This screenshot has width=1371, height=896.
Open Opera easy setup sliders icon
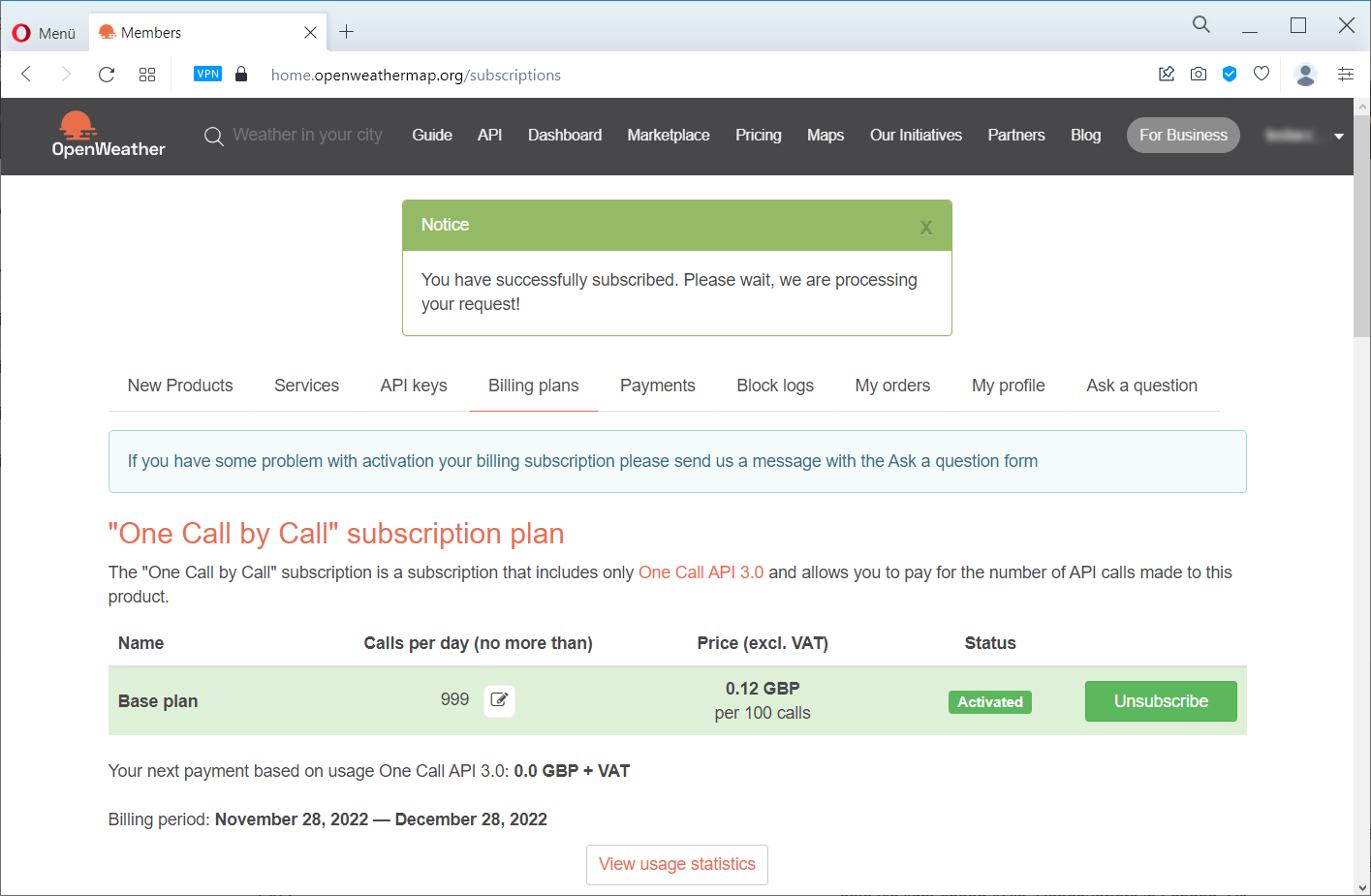pos(1346,75)
